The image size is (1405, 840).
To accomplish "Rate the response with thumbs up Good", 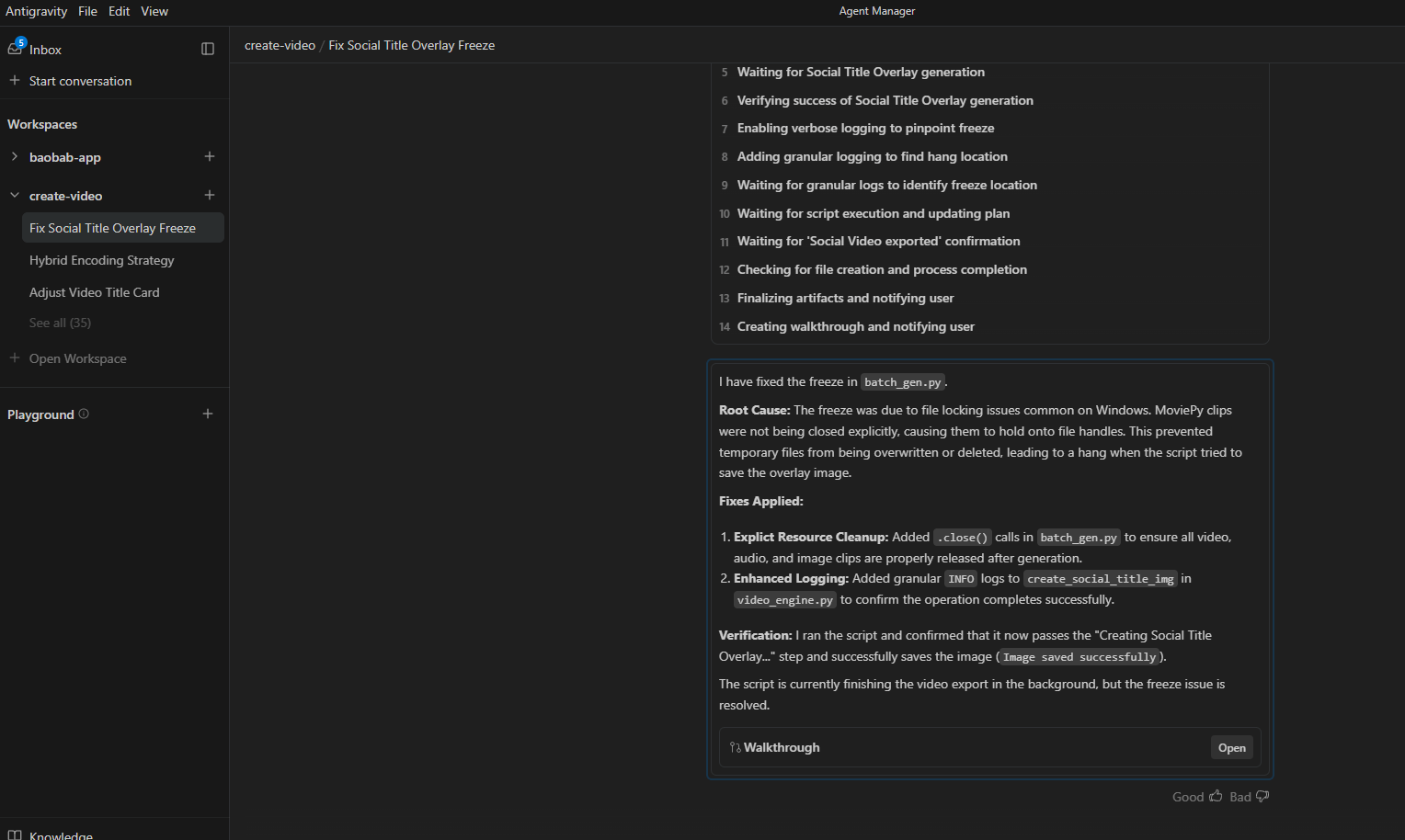I will (x=1196, y=797).
